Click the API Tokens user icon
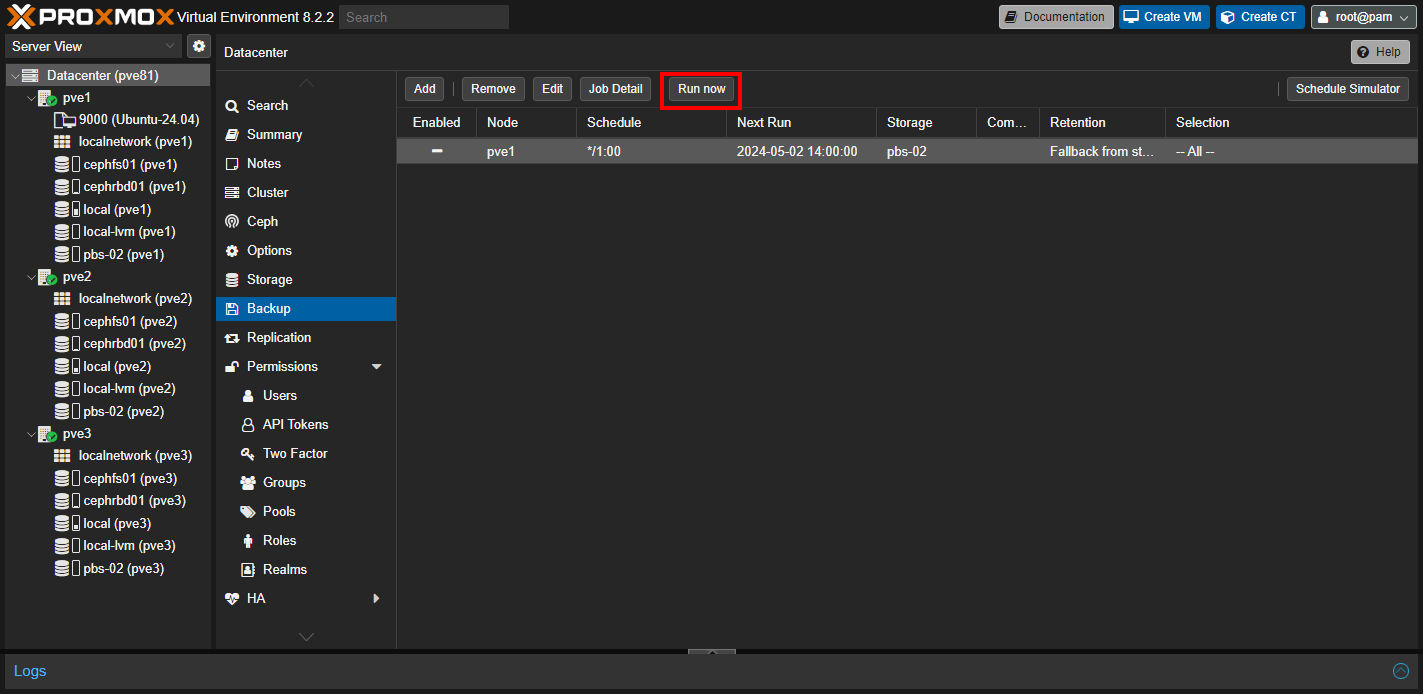The image size is (1423, 694). pos(248,425)
